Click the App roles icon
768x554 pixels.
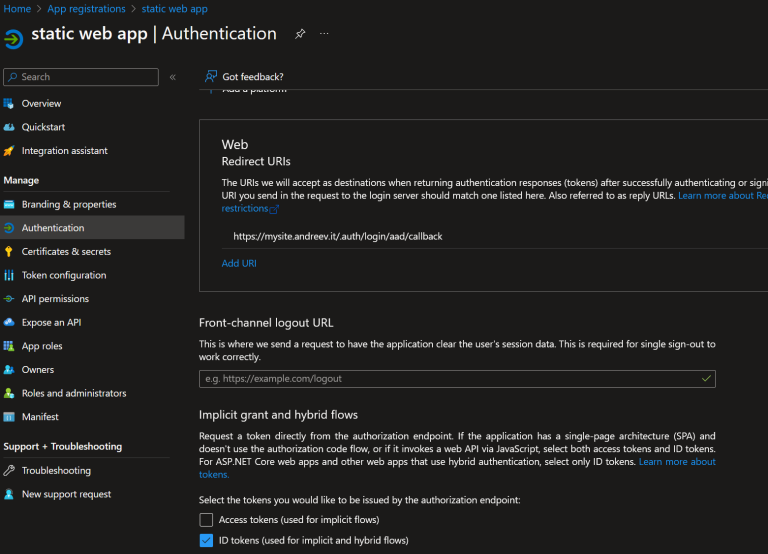9,346
